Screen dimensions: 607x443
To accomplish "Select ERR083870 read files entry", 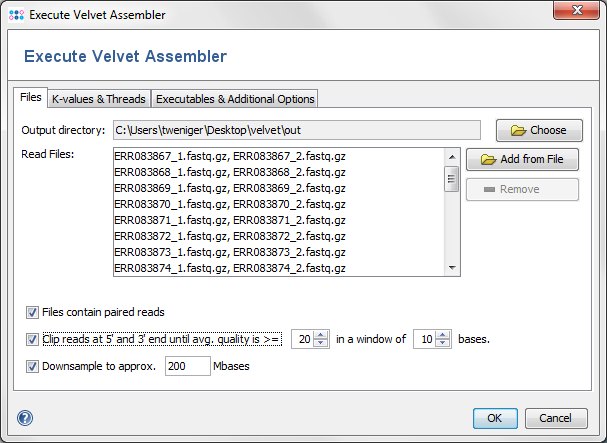I will click(x=230, y=204).
